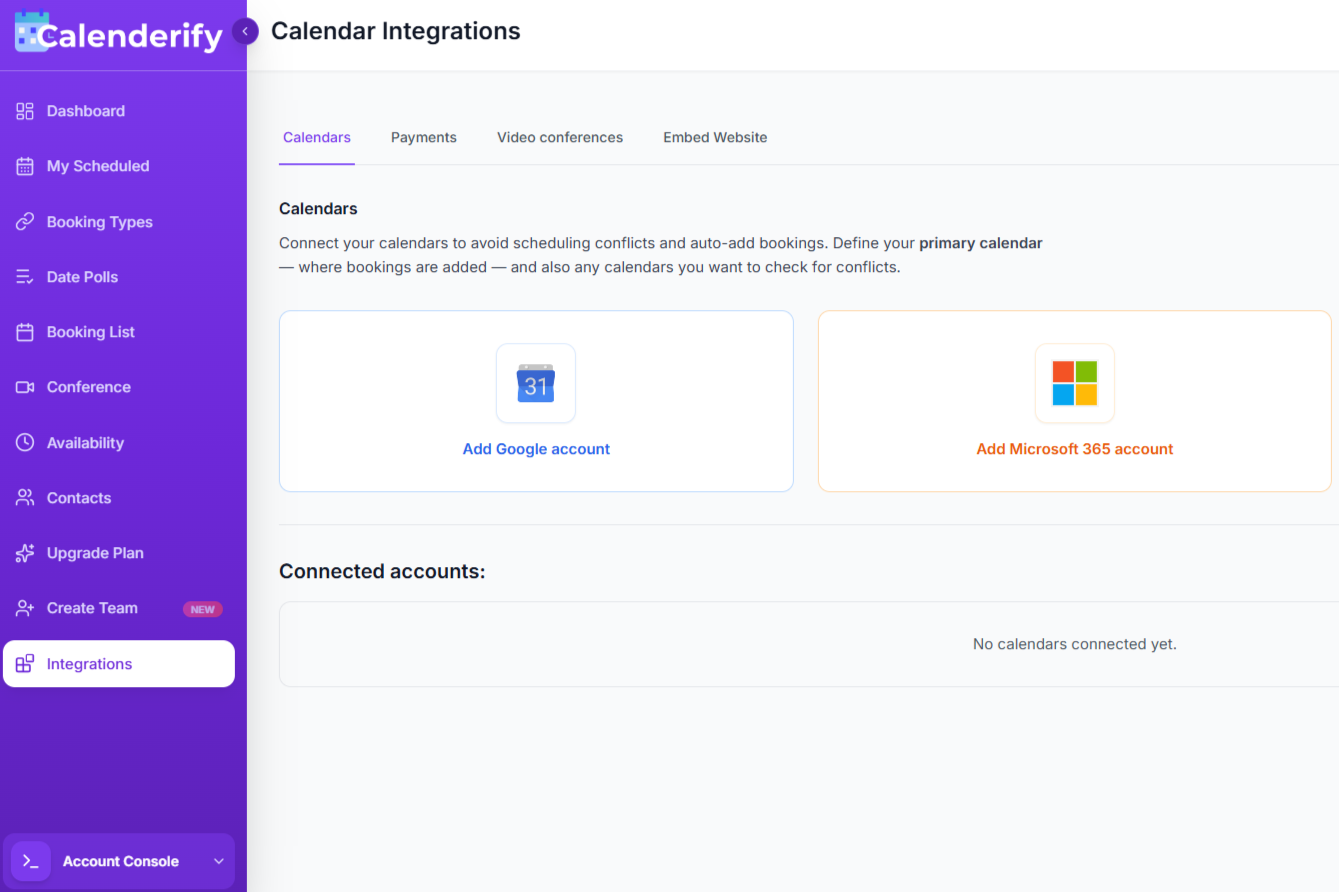Click the Google Calendar icon
This screenshot has height=892, width=1339.
click(x=536, y=383)
